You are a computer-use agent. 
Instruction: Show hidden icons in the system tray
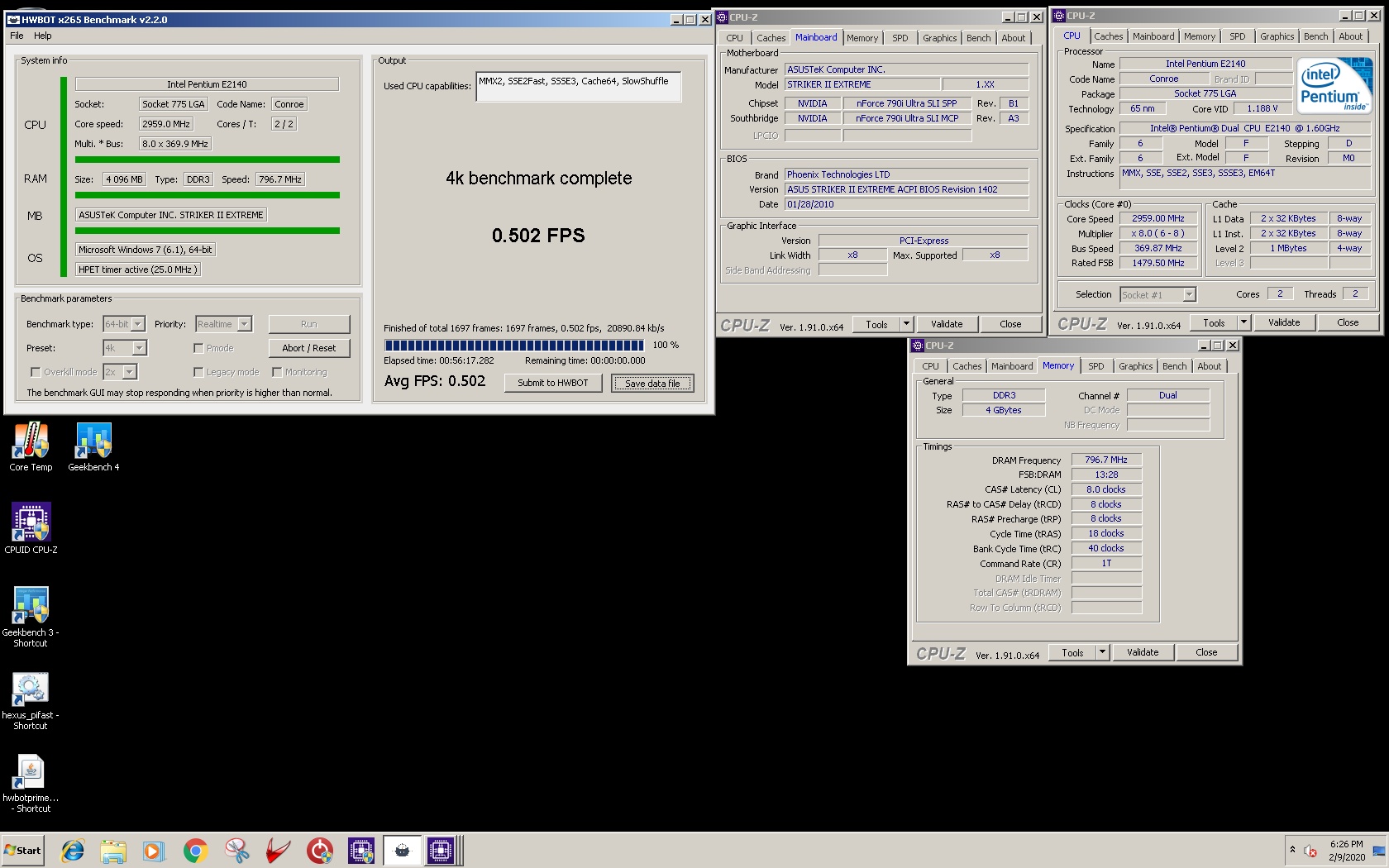click(1292, 850)
